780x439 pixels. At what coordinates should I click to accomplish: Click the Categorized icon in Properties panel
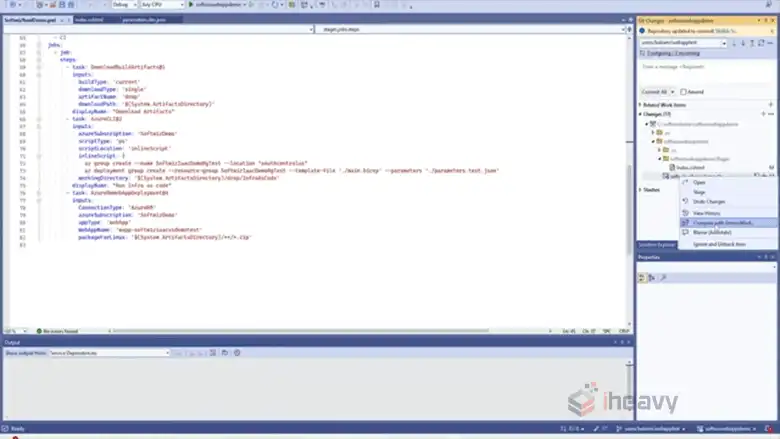[x=642, y=278]
